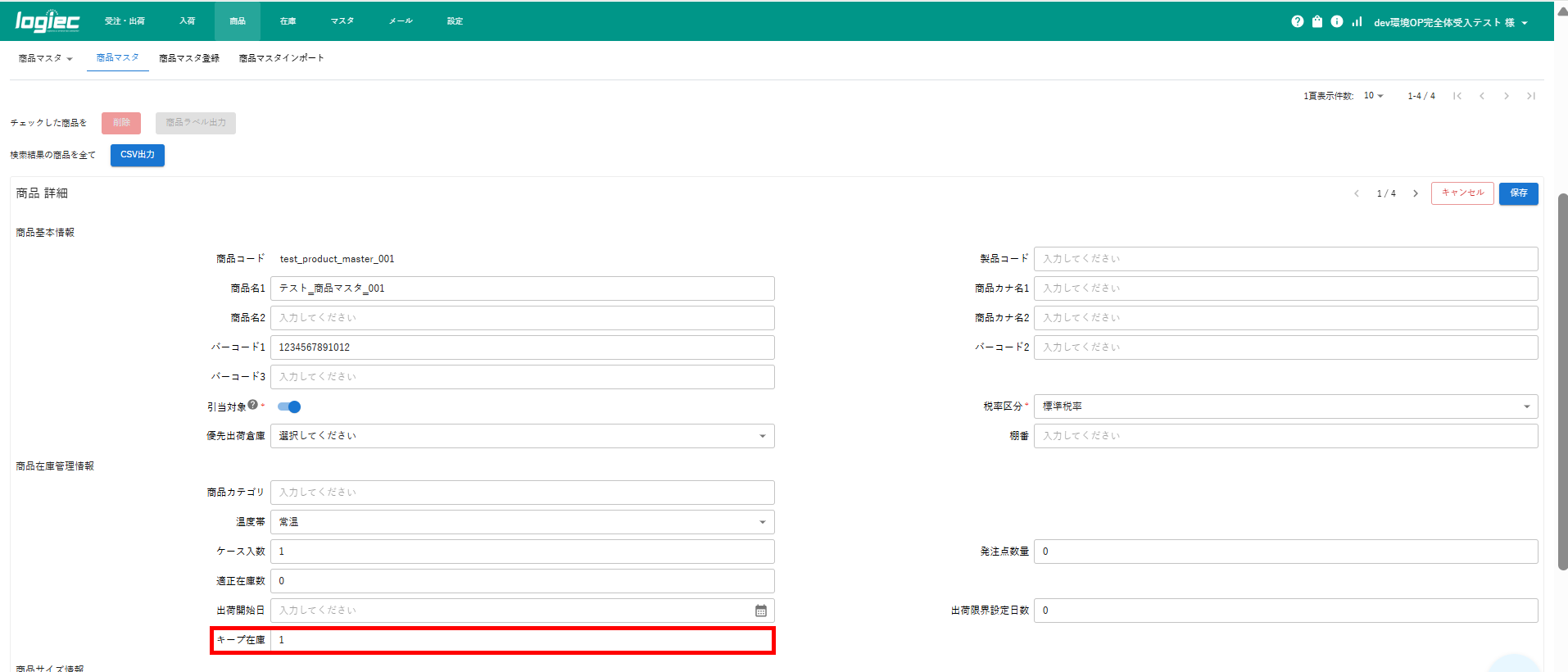Toggle the 引当対象 switch off

click(x=289, y=407)
